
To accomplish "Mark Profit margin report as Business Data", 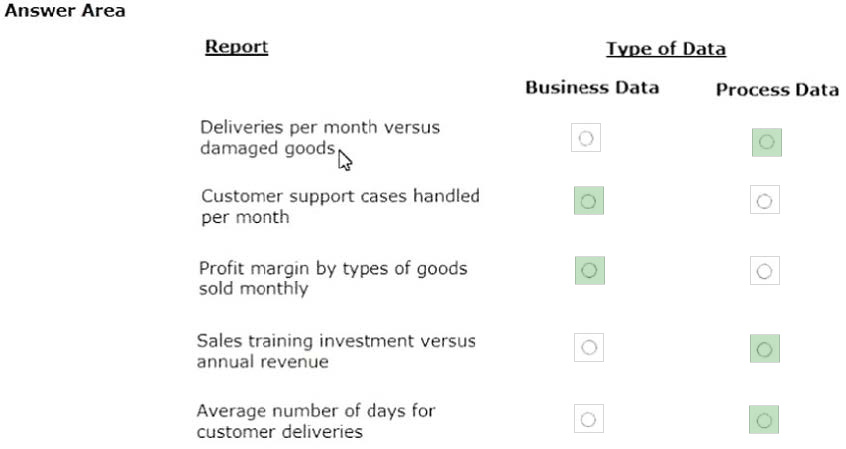I will [x=589, y=270].
